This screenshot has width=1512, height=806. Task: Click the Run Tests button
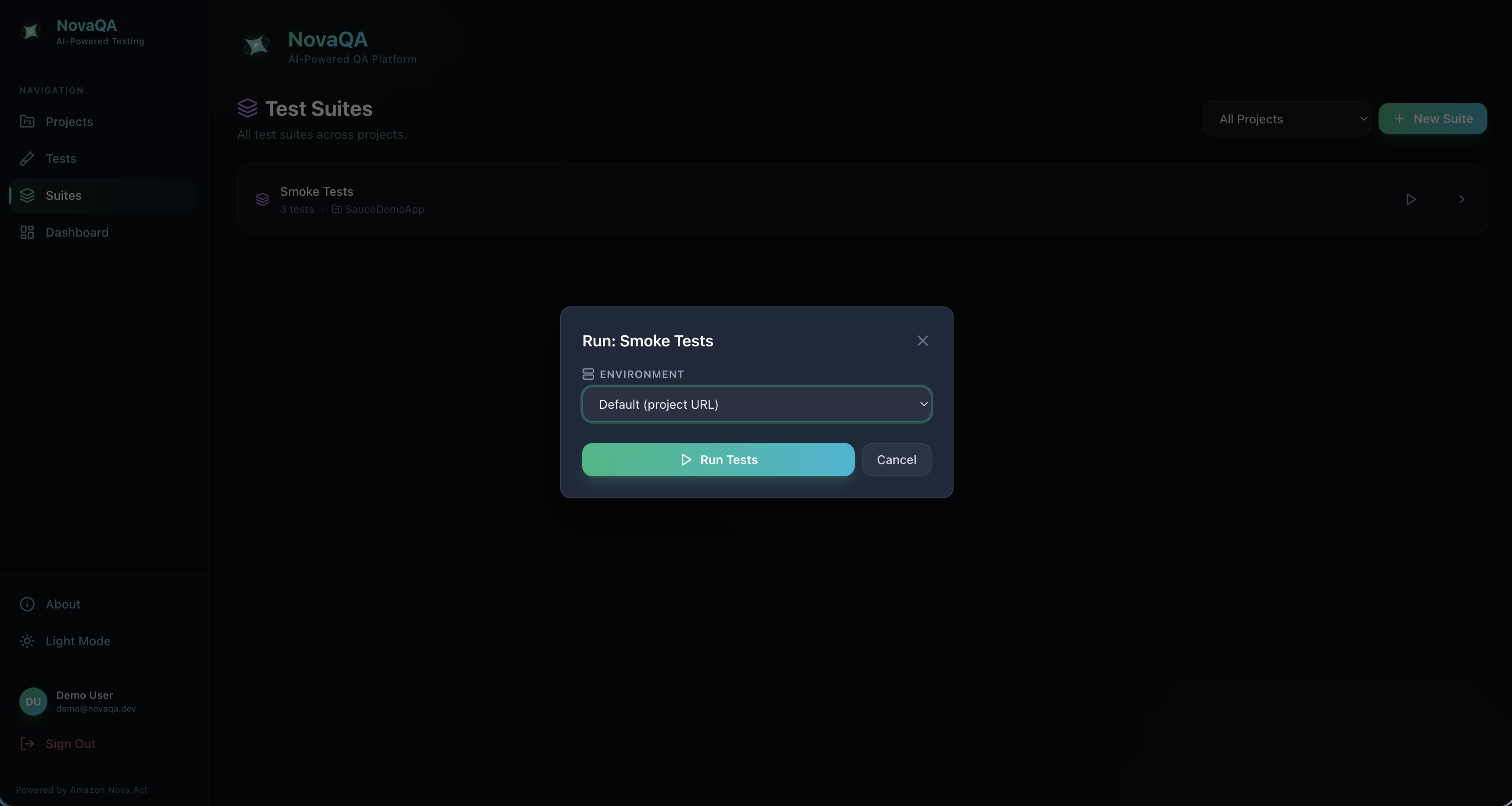click(718, 460)
